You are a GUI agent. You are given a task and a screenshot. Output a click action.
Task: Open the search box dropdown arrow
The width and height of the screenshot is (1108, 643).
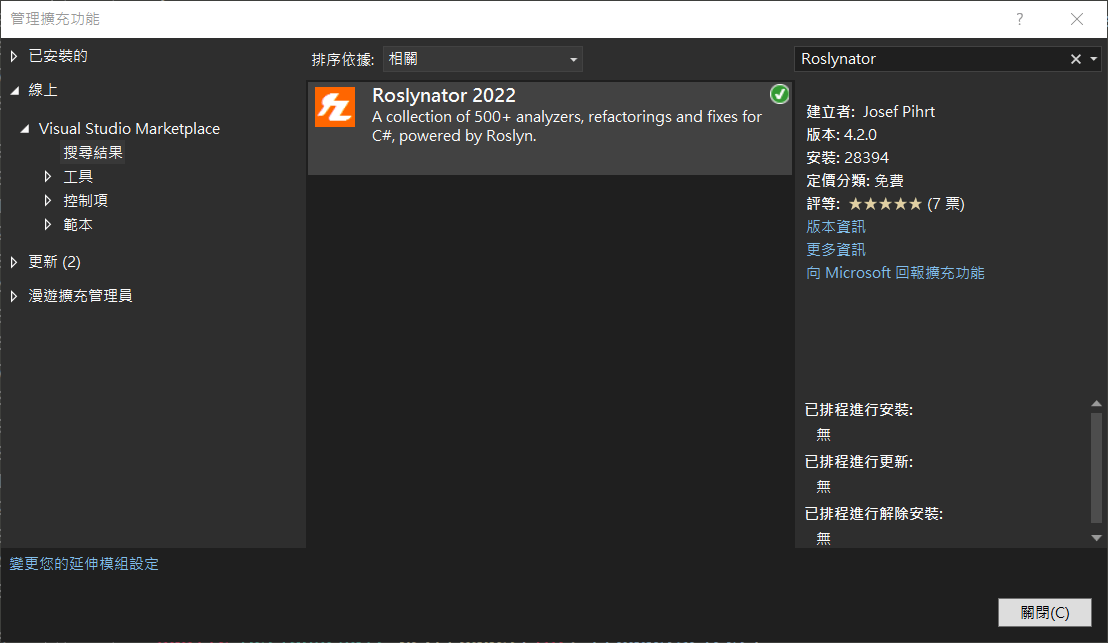coord(1093,59)
